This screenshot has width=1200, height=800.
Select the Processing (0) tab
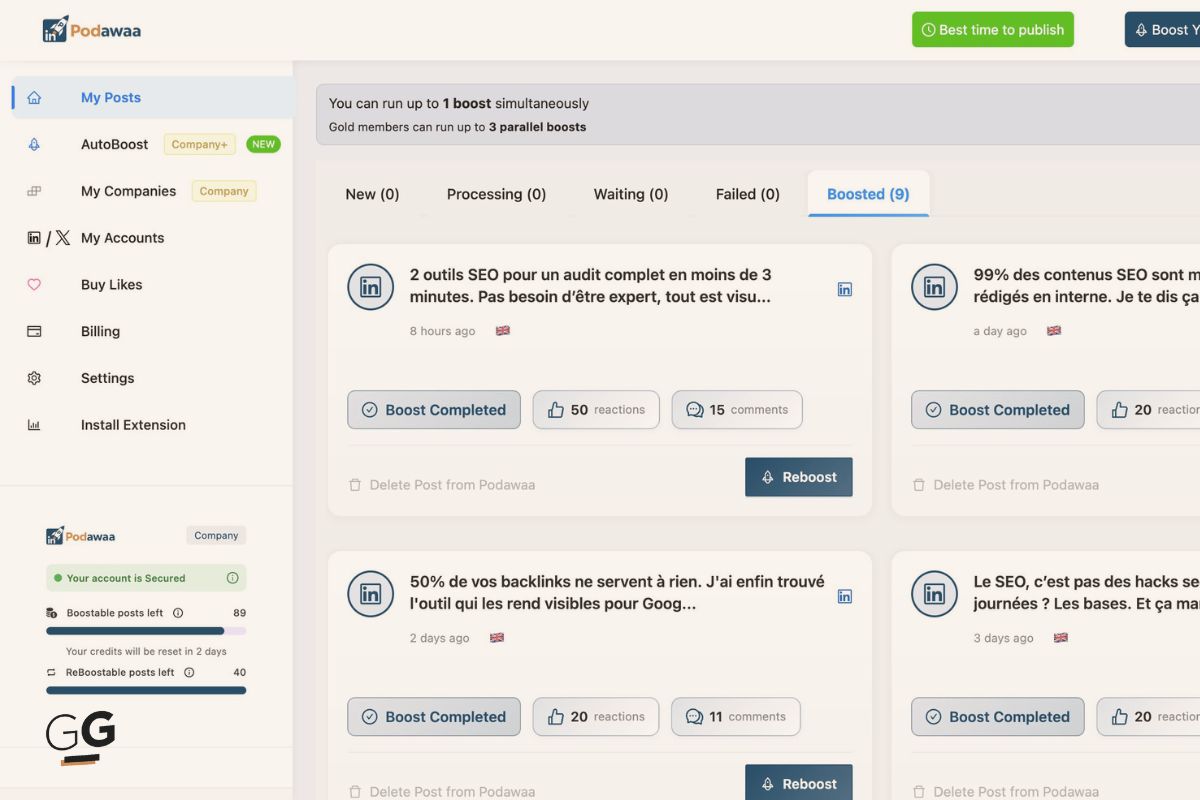[496, 194]
